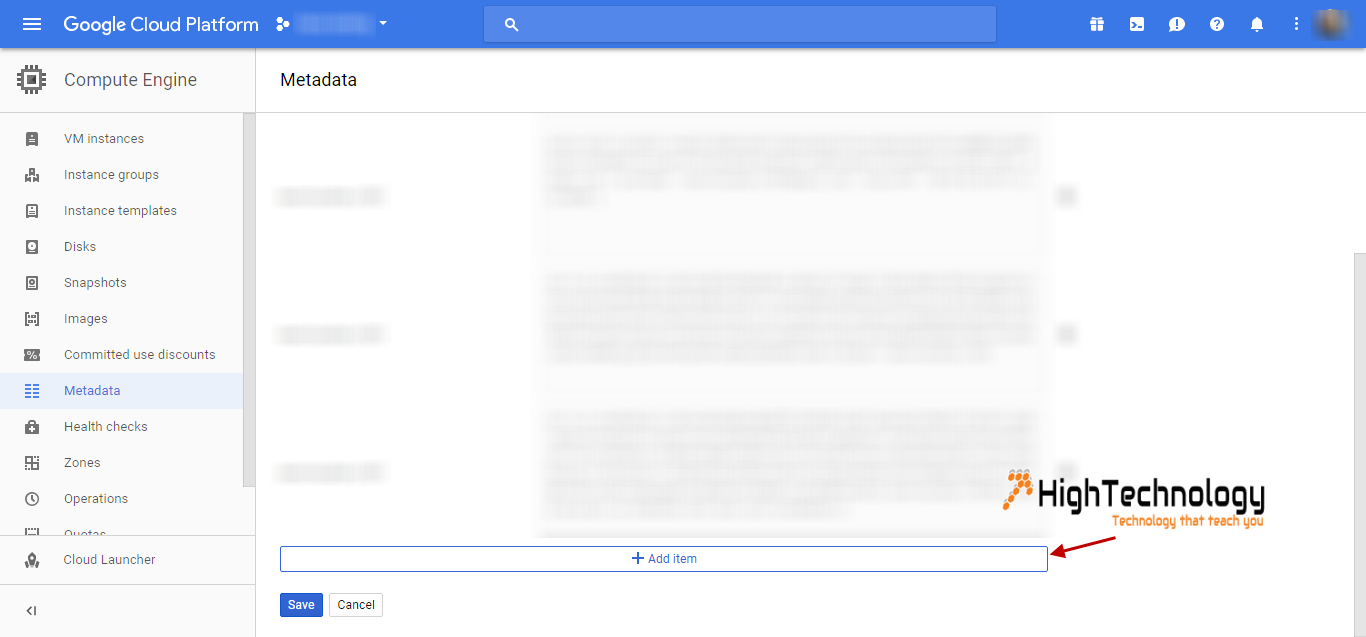Image resolution: width=1366 pixels, height=637 pixels.
Task: Navigate to Zones
Action: (82, 463)
